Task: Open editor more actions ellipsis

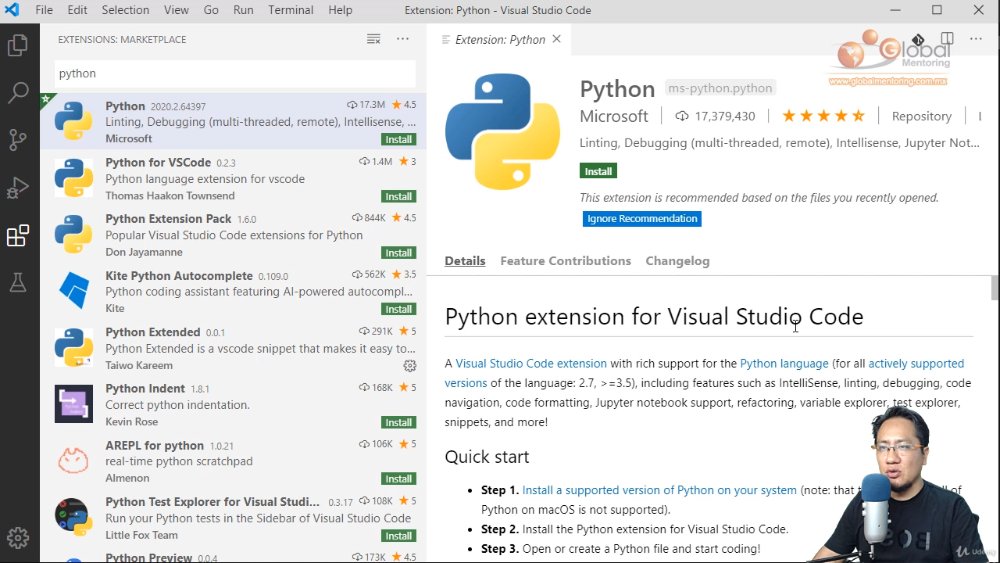Action: [x=976, y=39]
